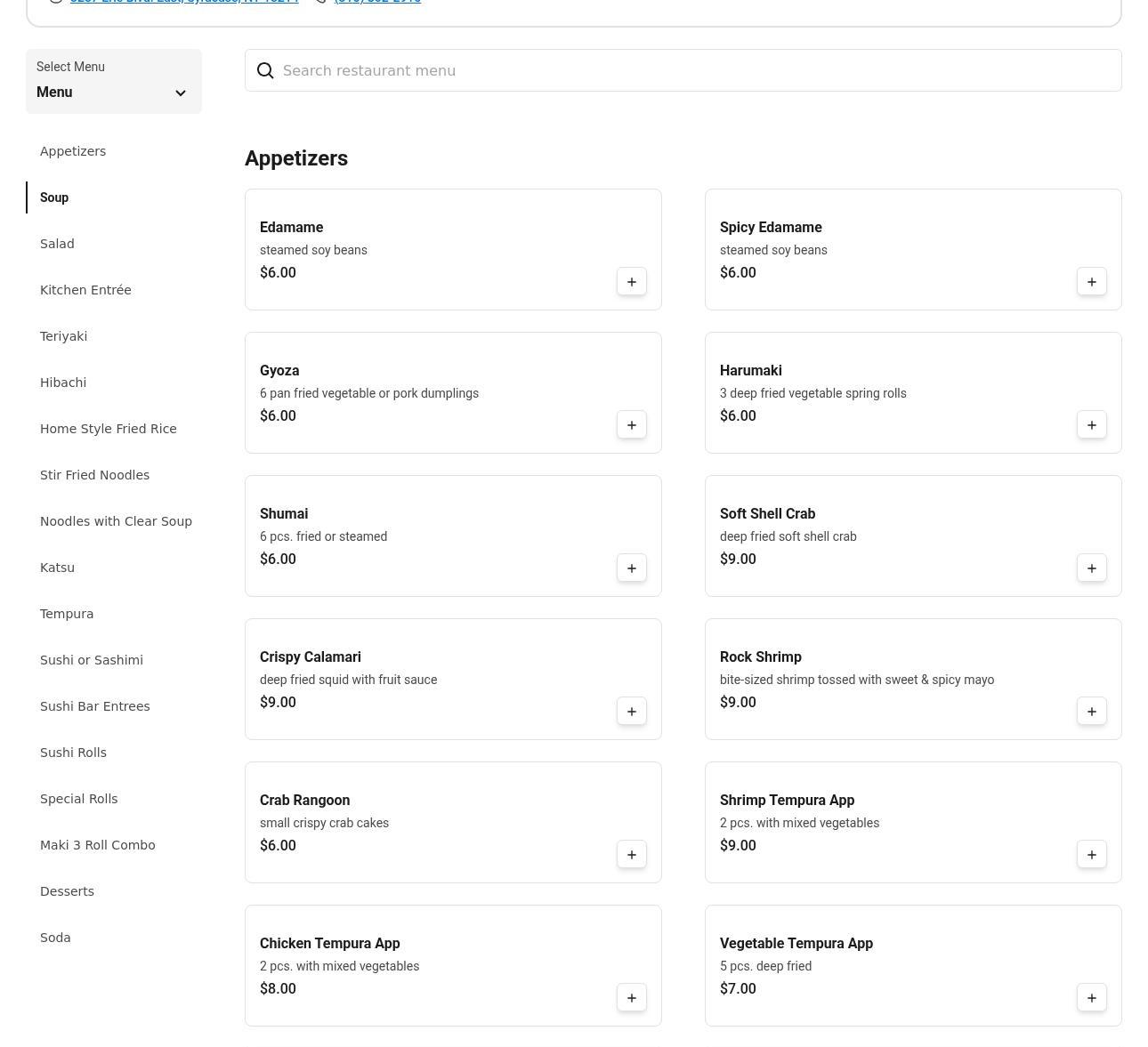The image size is (1148, 1047).
Task: Add Crab Rangoon to the order
Action: tap(631, 855)
